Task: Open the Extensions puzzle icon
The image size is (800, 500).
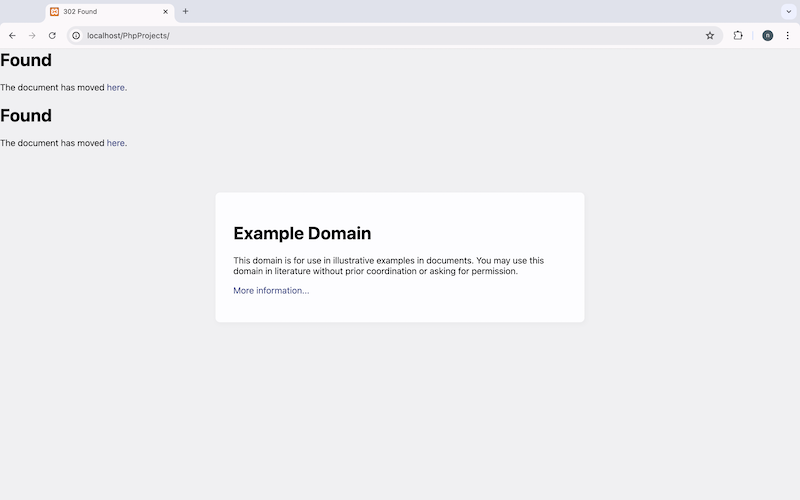Action: [738, 36]
